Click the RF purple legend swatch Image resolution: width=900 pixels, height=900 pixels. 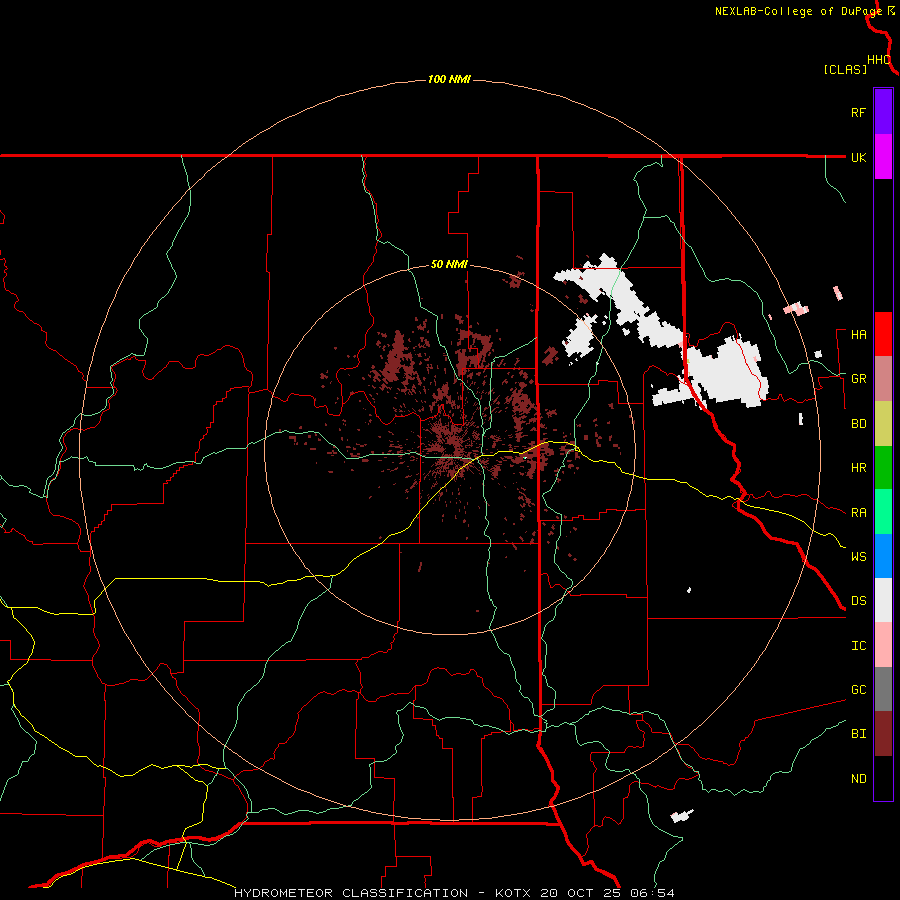883,112
